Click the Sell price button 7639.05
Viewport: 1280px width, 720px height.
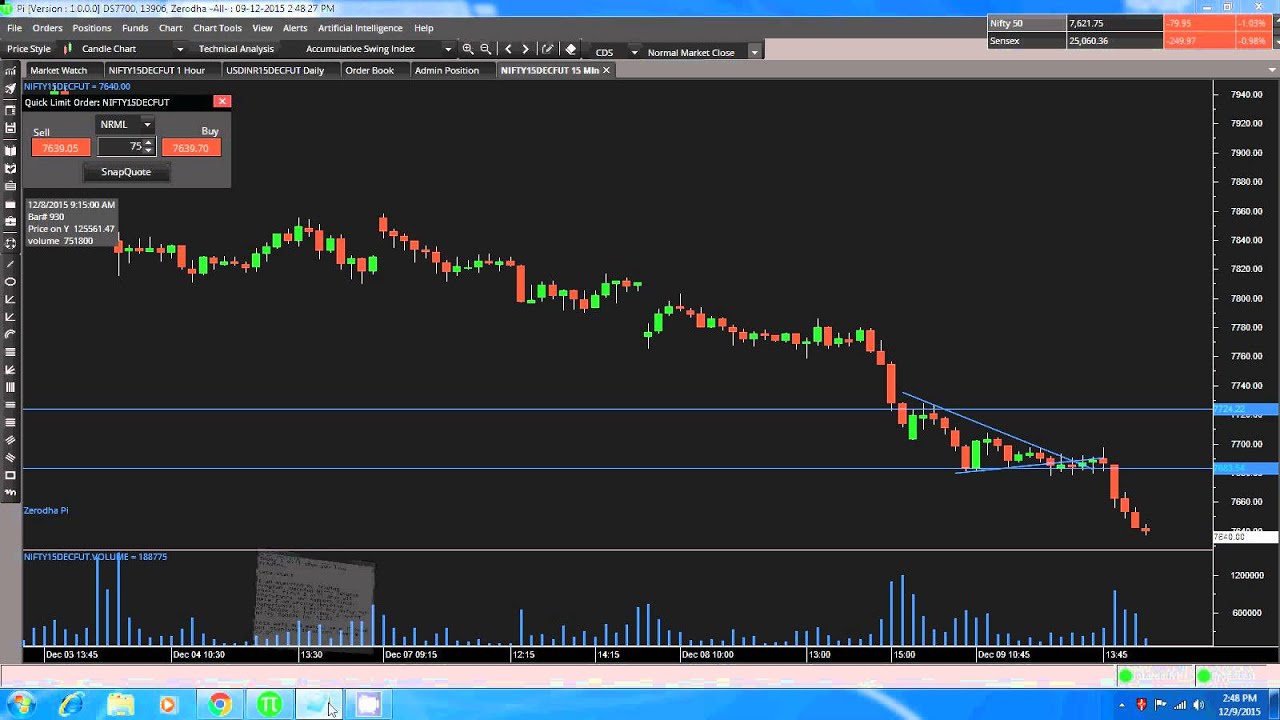point(60,148)
